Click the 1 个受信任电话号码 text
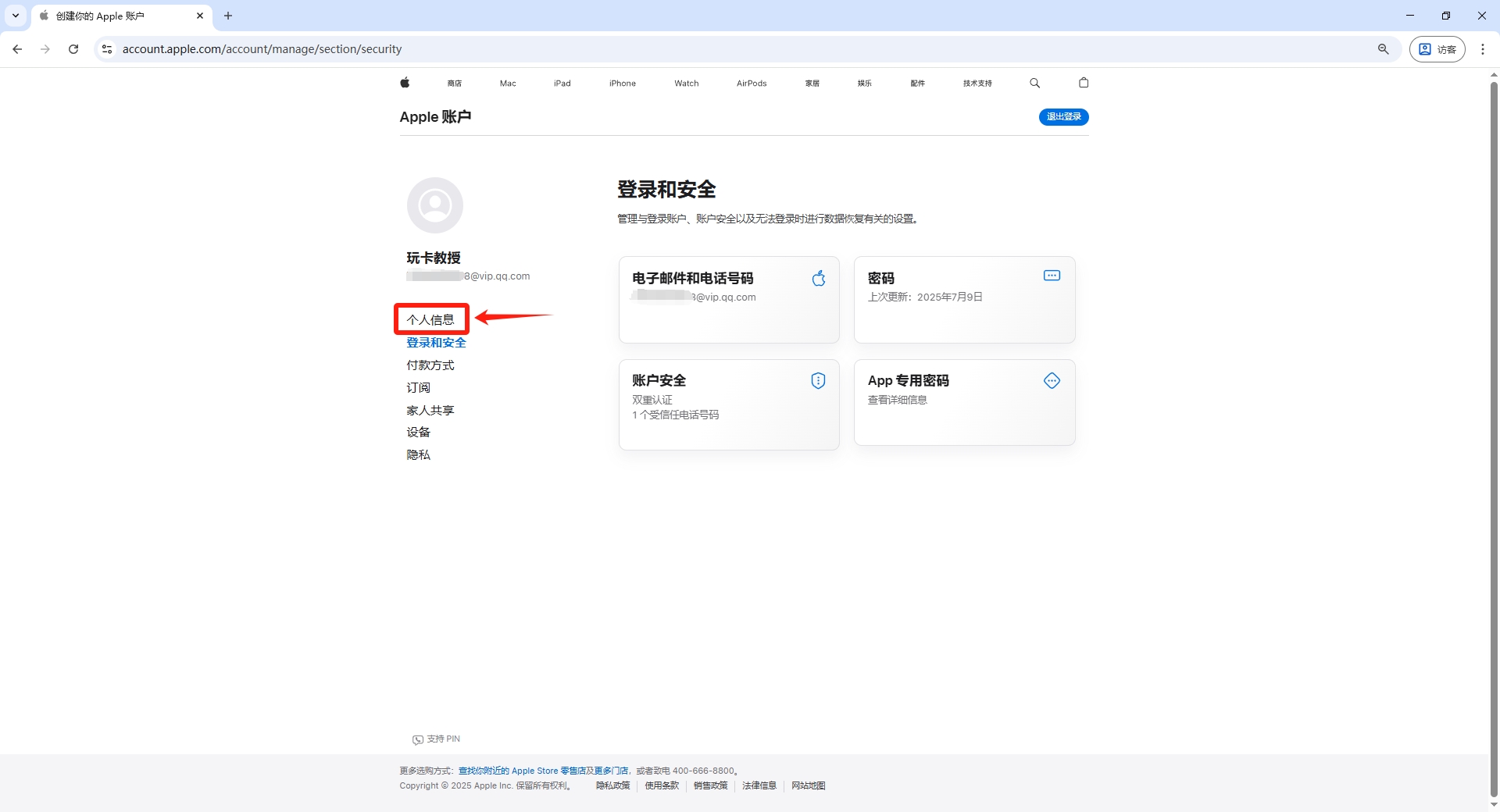Image resolution: width=1500 pixels, height=812 pixels. 676,415
